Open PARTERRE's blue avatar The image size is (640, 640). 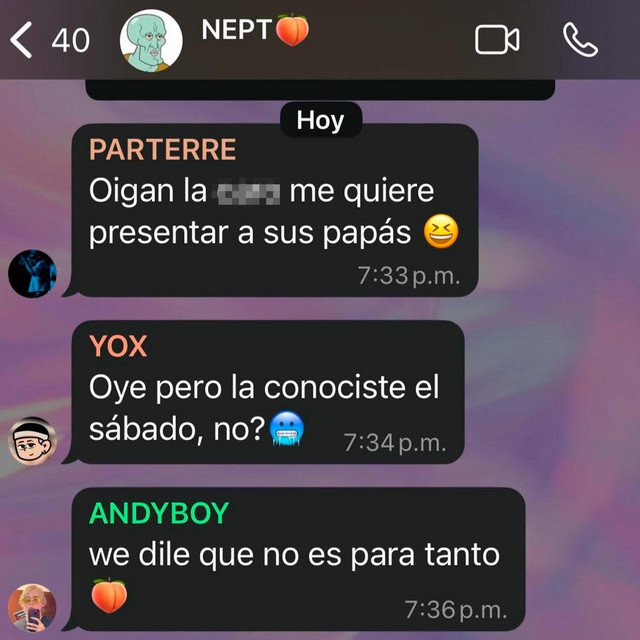coord(32,273)
